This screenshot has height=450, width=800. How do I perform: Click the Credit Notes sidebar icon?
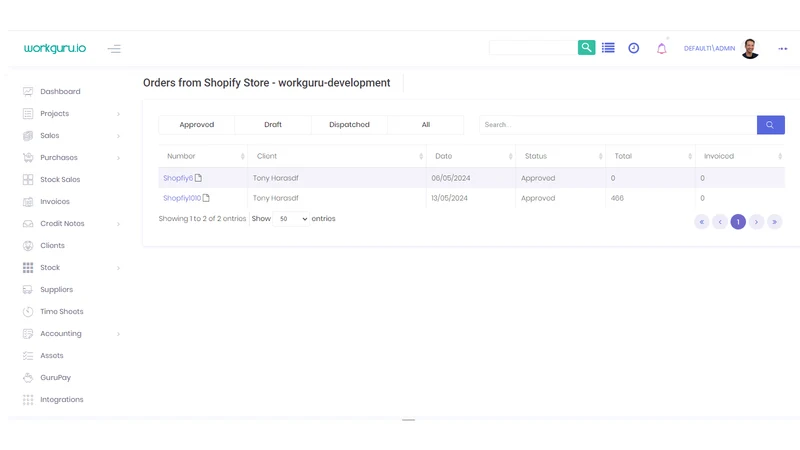tap(28, 223)
